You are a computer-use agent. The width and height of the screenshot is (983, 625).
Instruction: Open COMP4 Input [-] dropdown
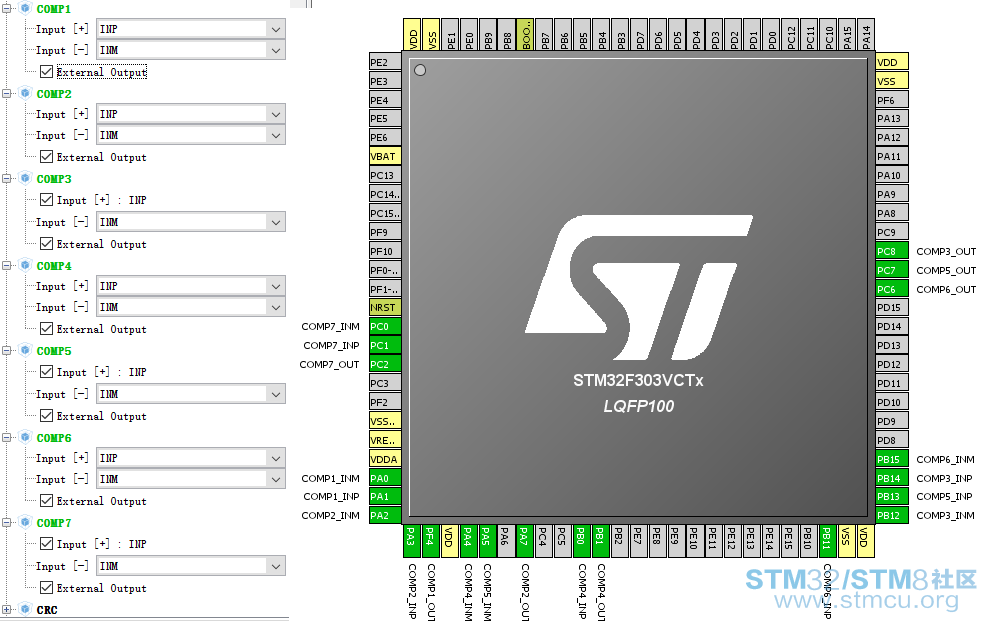click(x=191, y=307)
